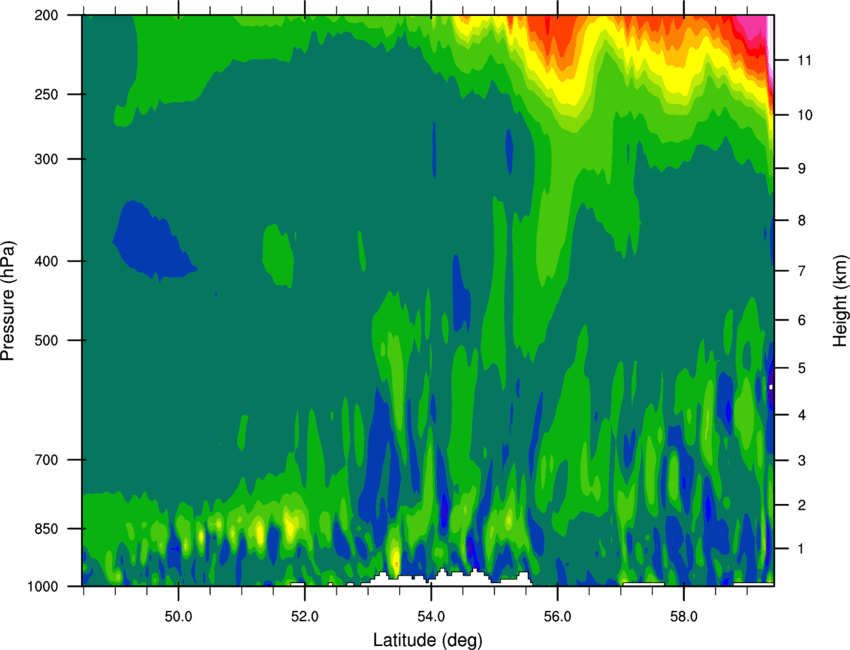Click the 10 km height label

805,115
